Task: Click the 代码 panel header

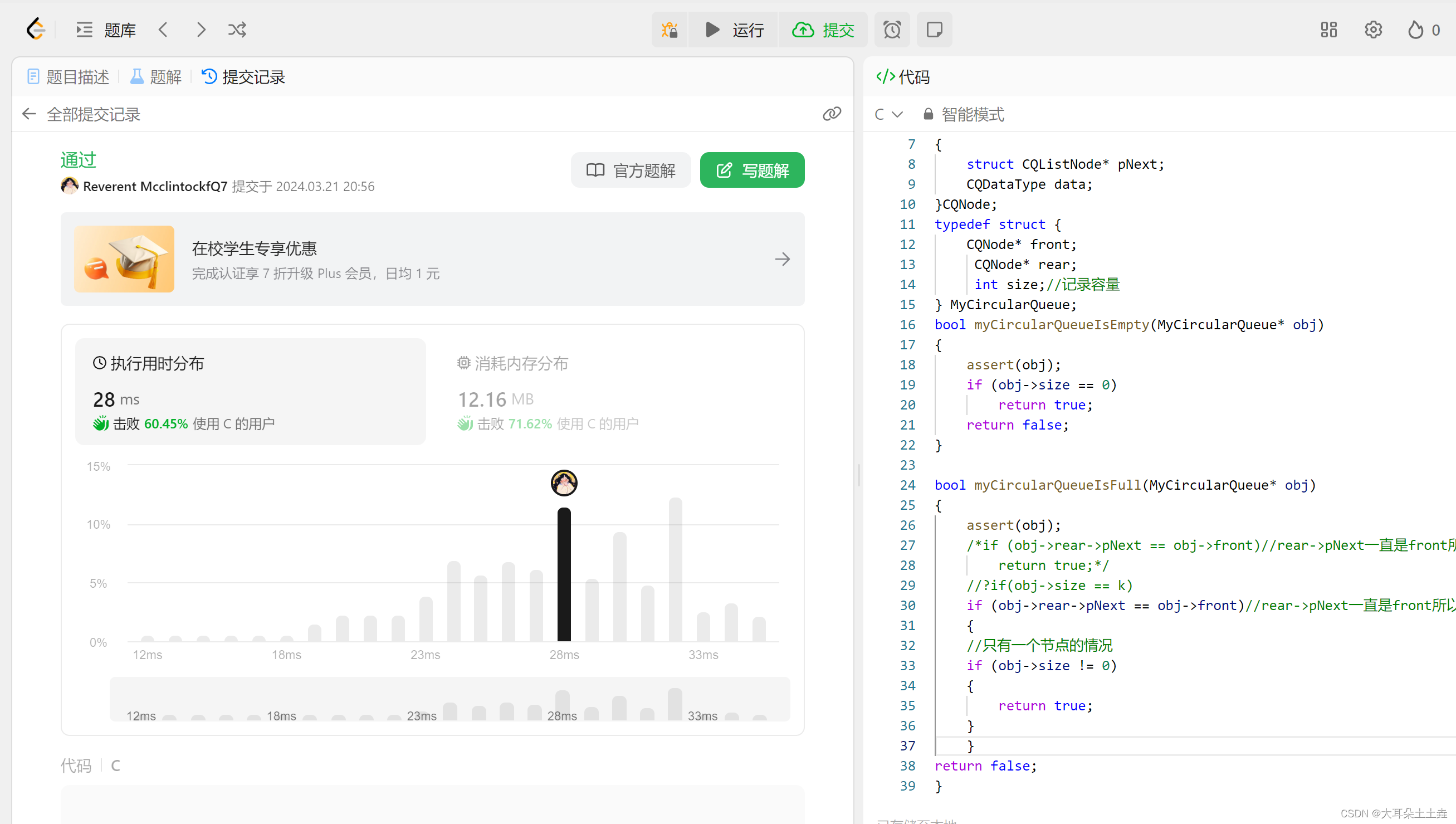Action: tap(903, 76)
